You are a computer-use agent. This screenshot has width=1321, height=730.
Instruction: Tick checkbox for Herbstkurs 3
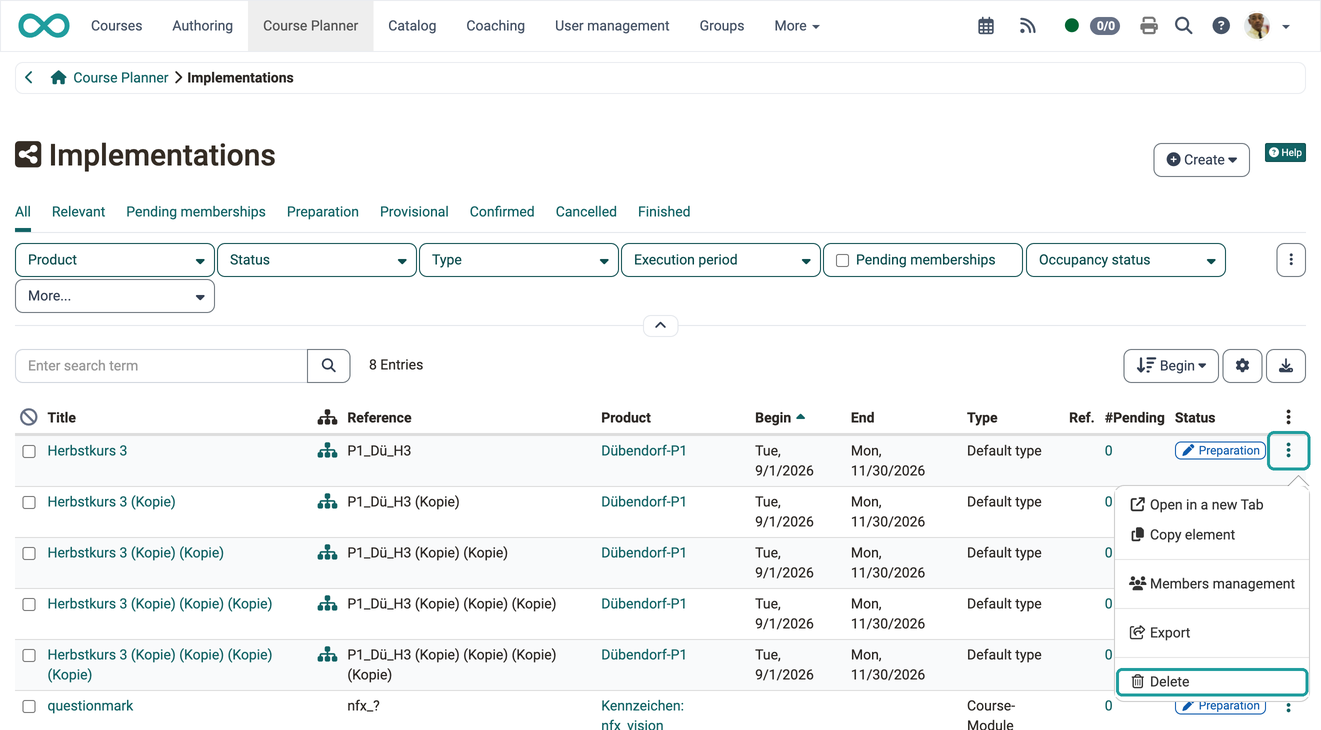[x=29, y=452]
